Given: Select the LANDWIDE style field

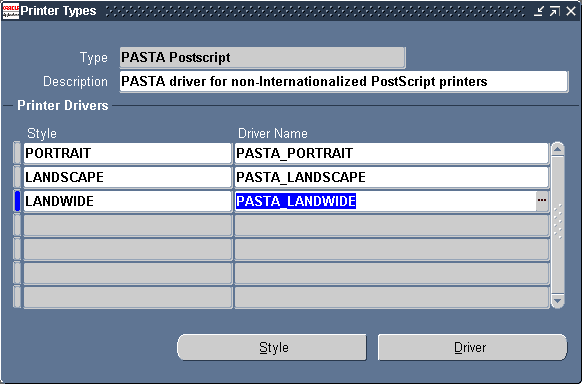Looking at the screenshot, I should (128, 201).
